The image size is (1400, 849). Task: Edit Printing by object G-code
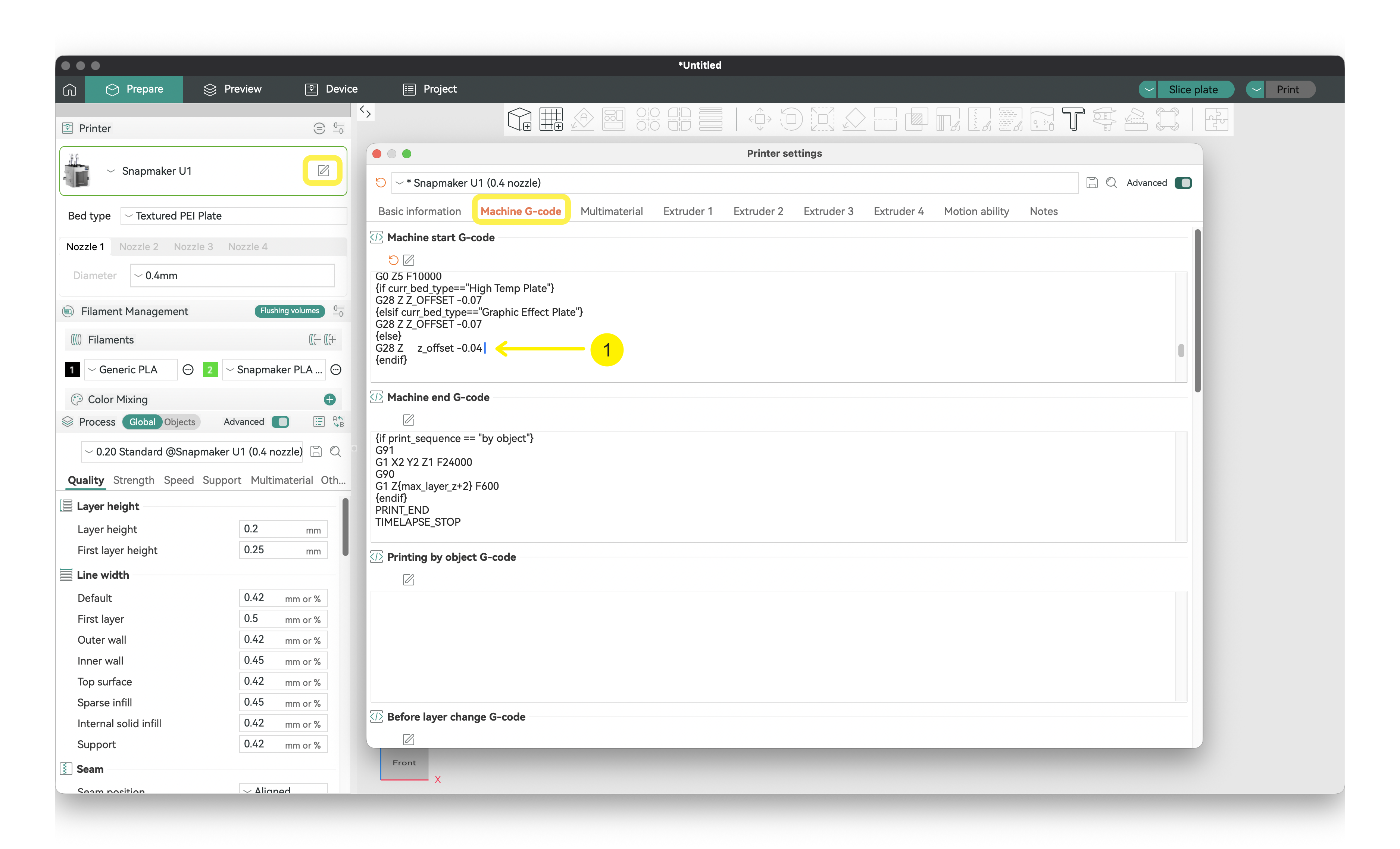(409, 579)
